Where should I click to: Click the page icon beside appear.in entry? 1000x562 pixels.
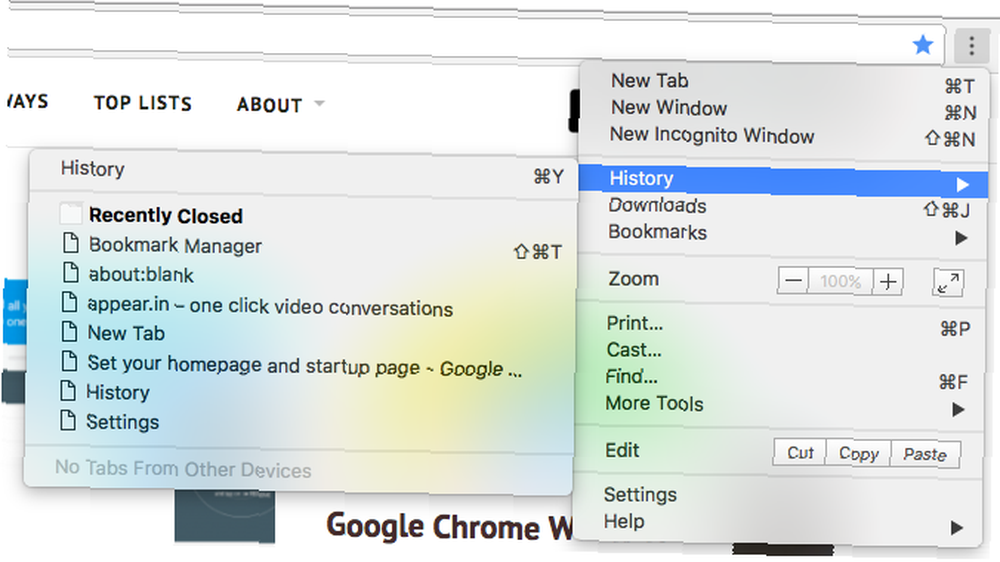point(70,302)
